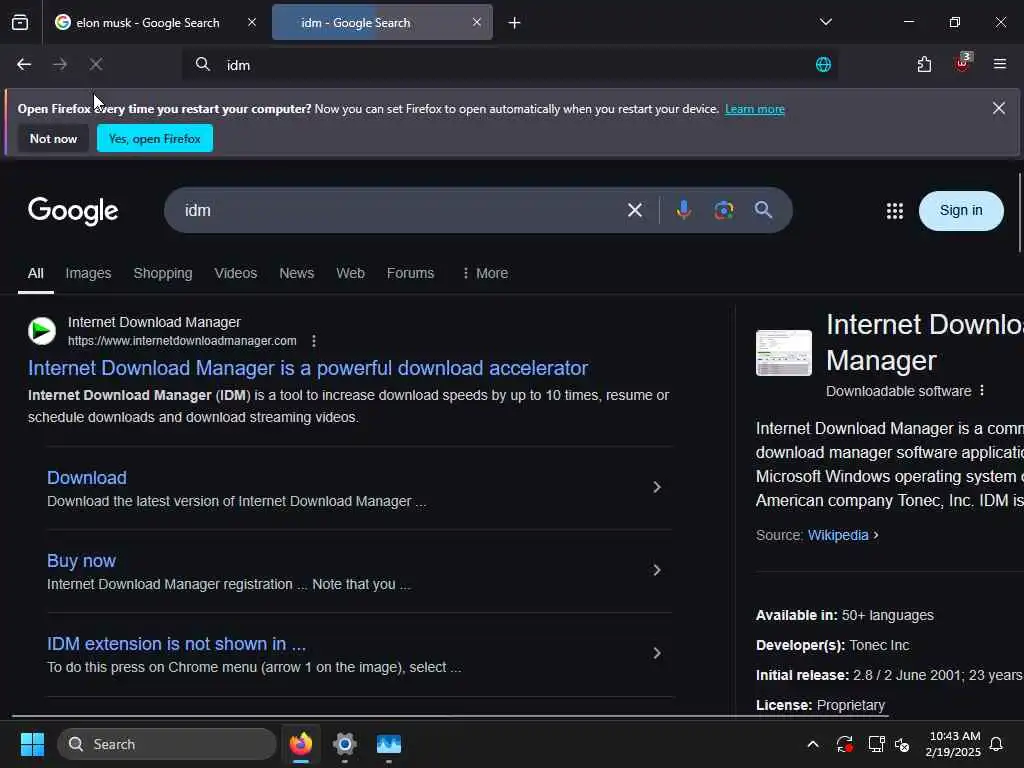The width and height of the screenshot is (1024, 768).
Task: Dismiss the Firefox startup notification bar
Action: 999,108
